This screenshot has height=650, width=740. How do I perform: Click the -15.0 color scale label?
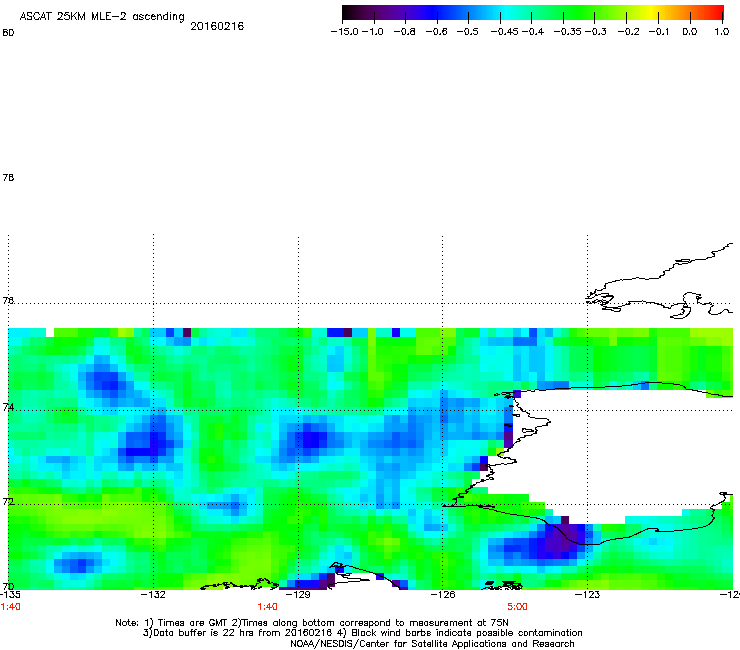pyautogui.click(x=345, y=32)
